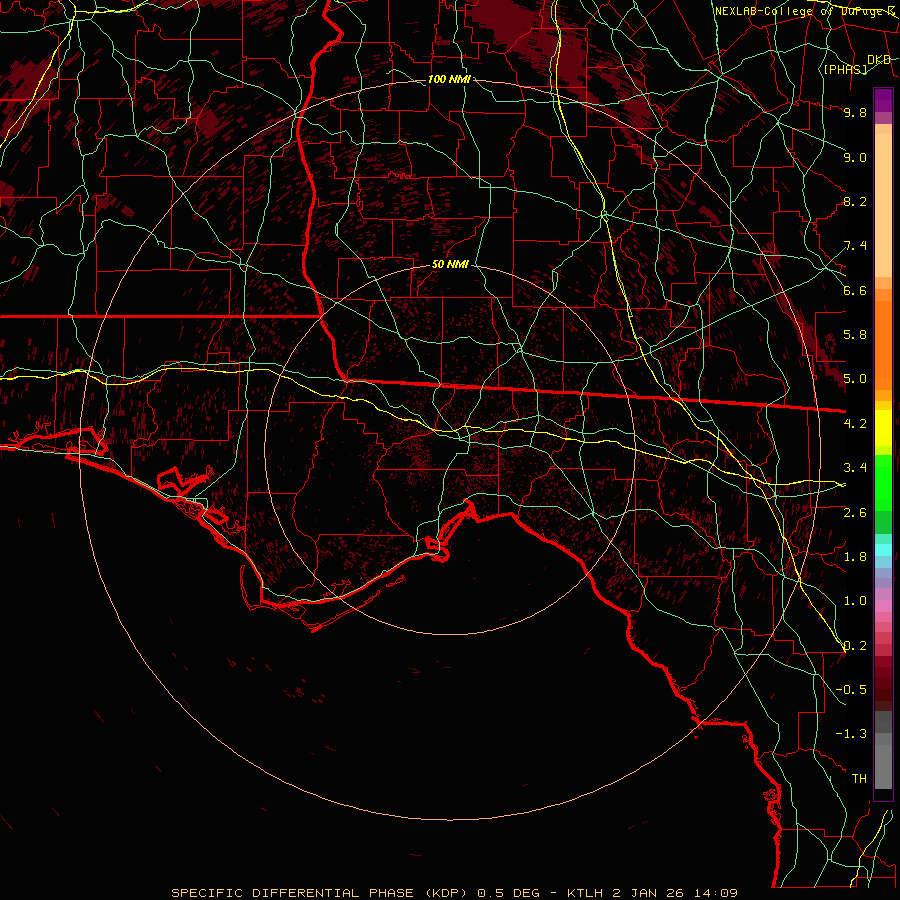This screenshot has height=900, width=900.
Task: Click the 100 NMI range ring label
Action: pos(449,79)
